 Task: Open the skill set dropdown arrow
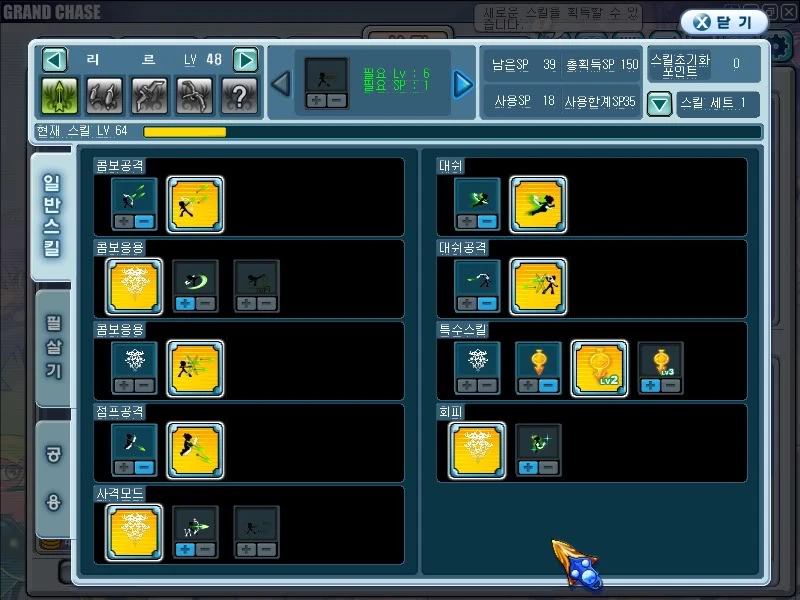659,104
